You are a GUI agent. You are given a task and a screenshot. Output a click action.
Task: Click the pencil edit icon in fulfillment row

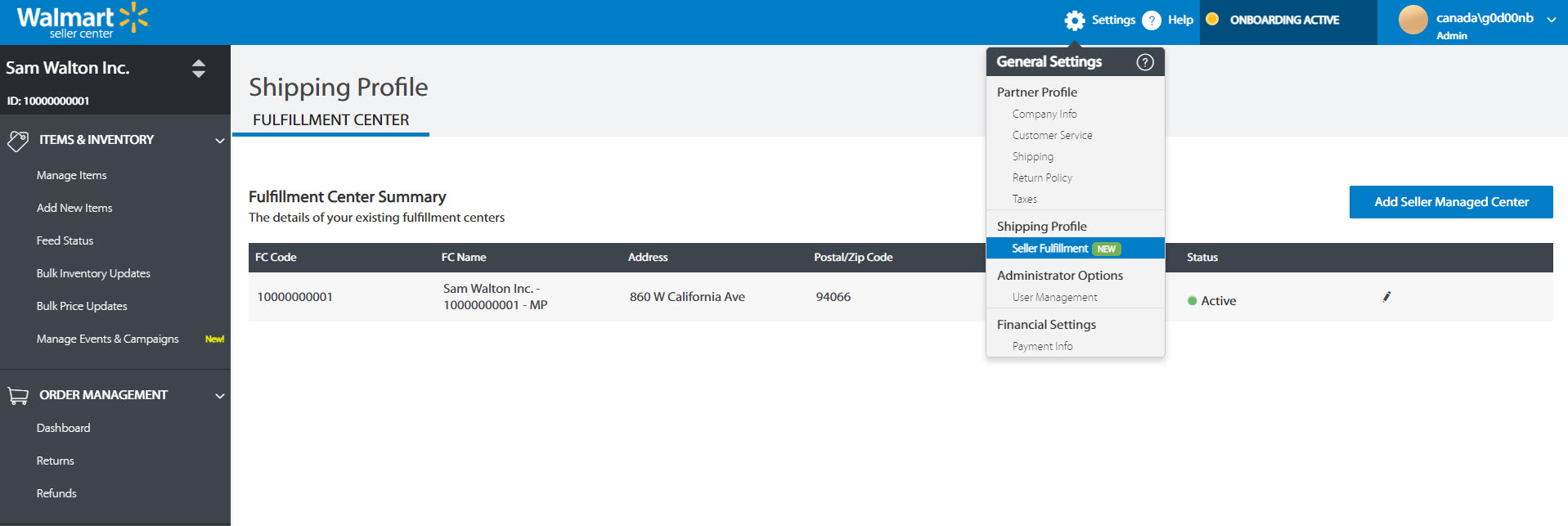click(x=1386, y=297)
